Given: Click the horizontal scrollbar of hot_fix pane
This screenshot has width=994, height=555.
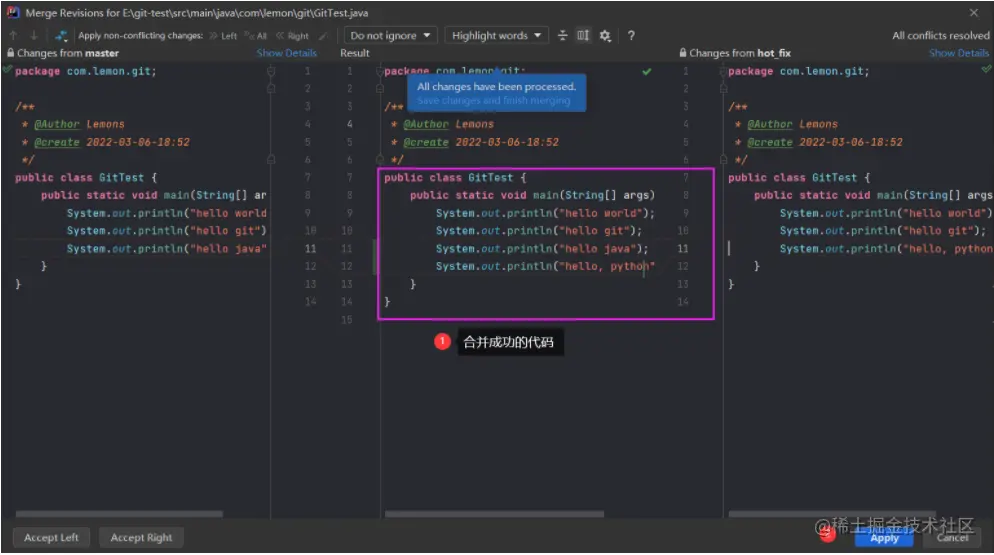Looking at the screenshot, I should pos(832,514).
